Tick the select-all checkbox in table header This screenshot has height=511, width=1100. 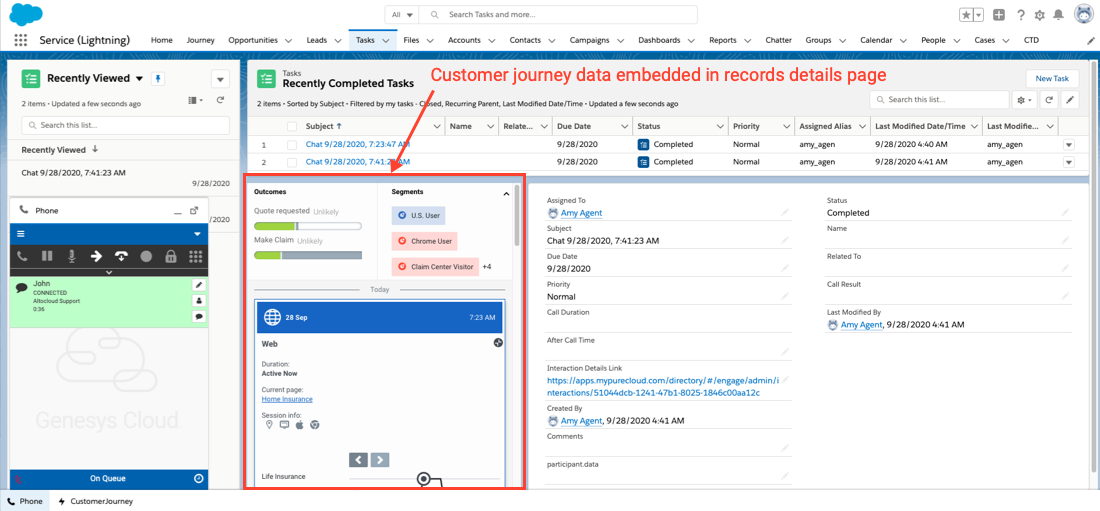292,126
